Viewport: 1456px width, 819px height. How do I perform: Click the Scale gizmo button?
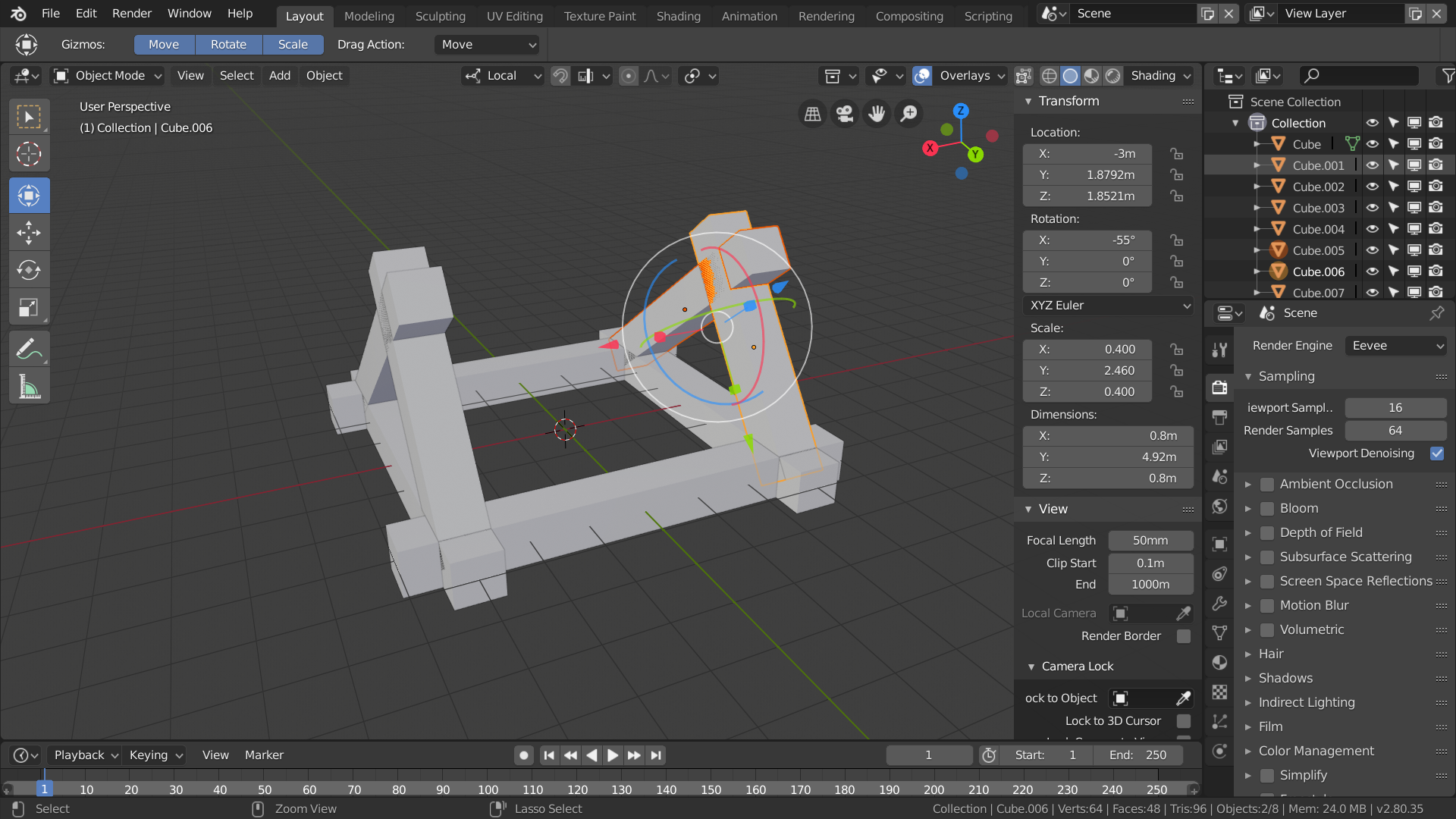click(x=293, y=45)
